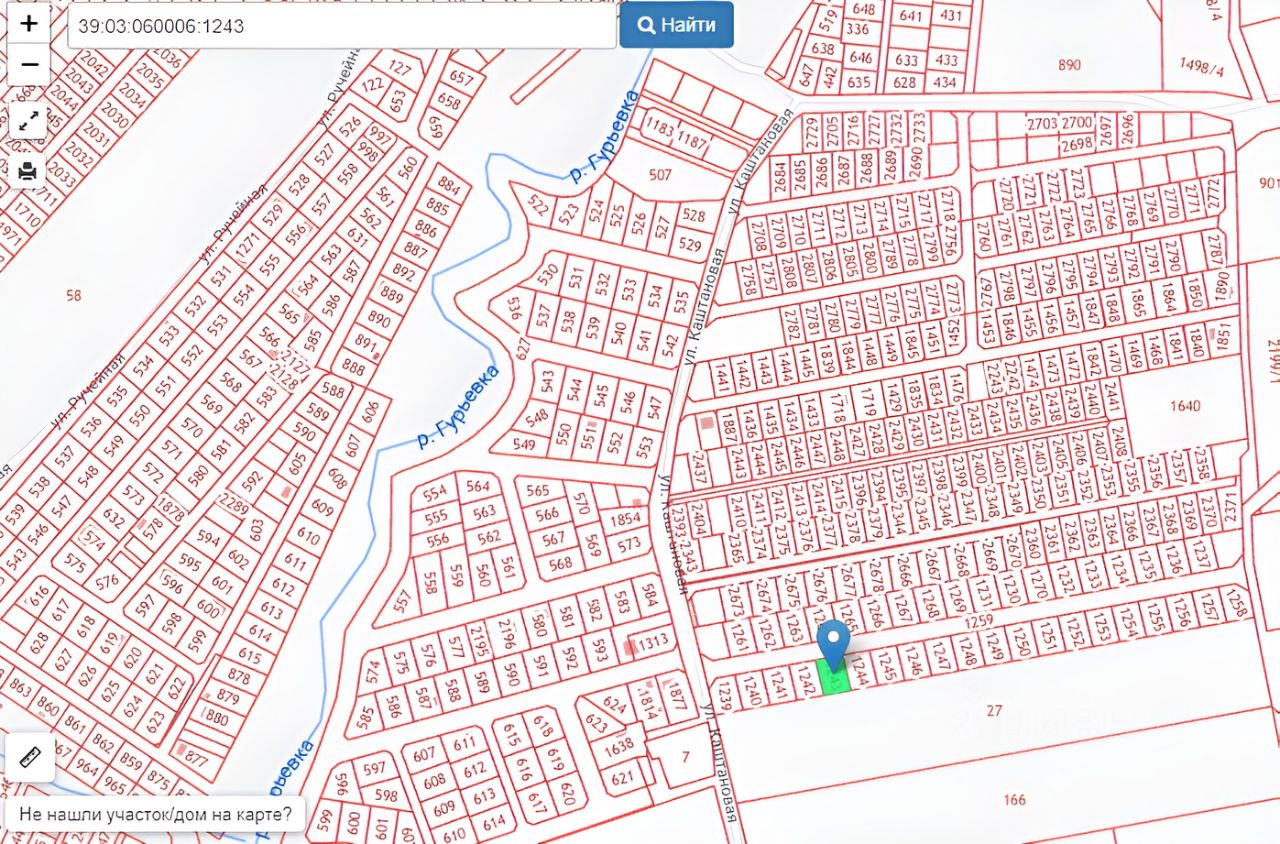The height and width of the screenshot is (844, 1280).
Task: Select parcel 522
Action: 538,206
